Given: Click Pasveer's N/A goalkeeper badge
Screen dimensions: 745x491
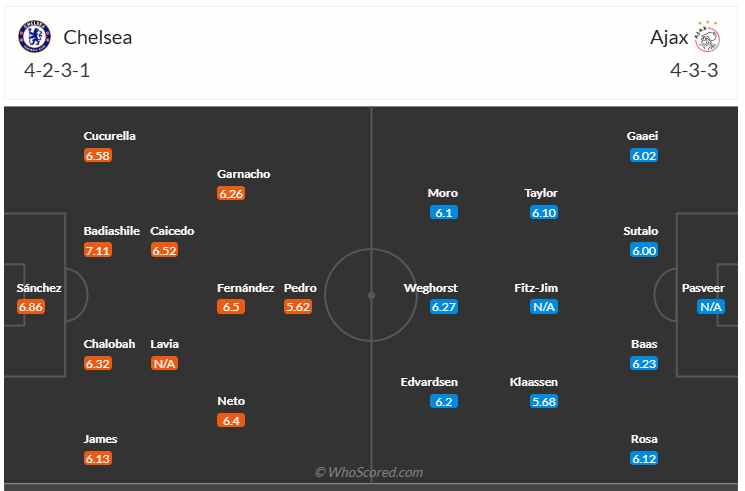Looking at the screenshot, I should [x=711, y=308].
